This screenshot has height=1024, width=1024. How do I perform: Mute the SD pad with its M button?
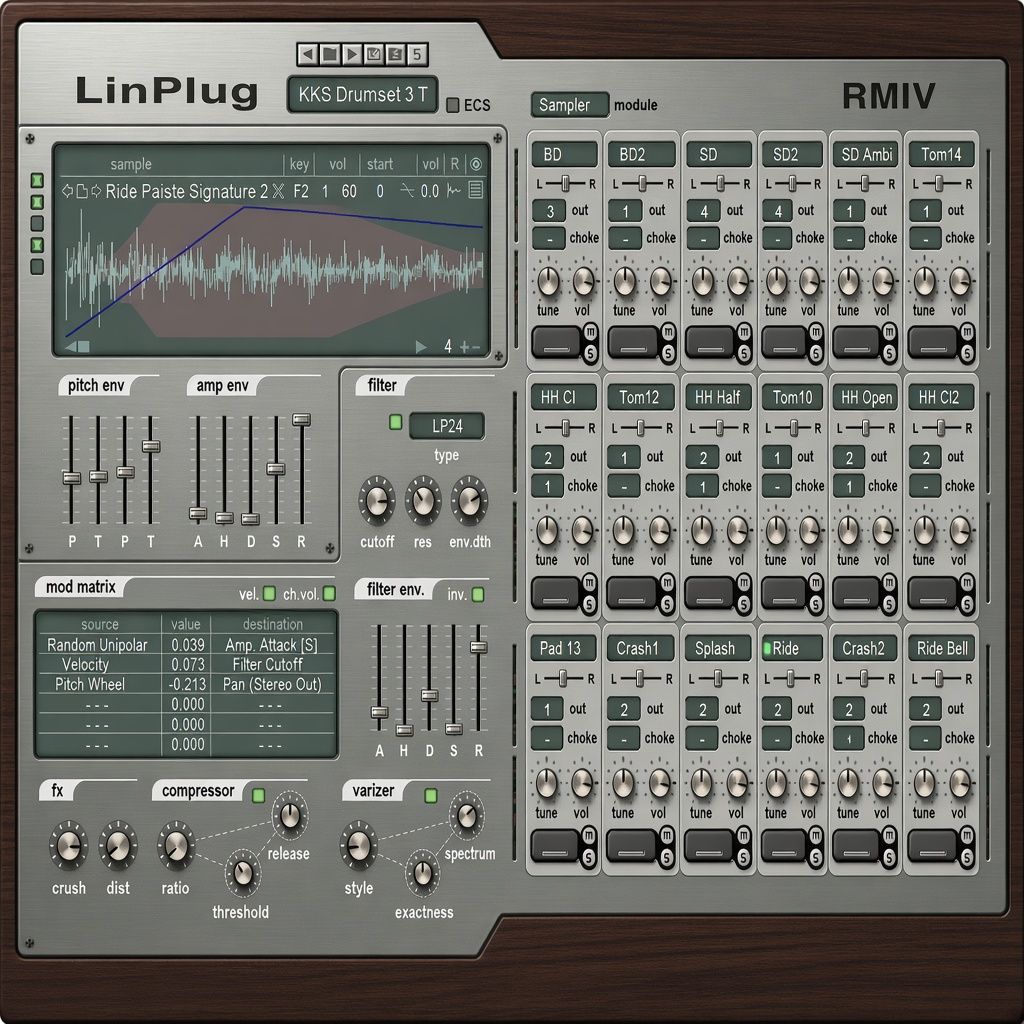coord(744,332)
